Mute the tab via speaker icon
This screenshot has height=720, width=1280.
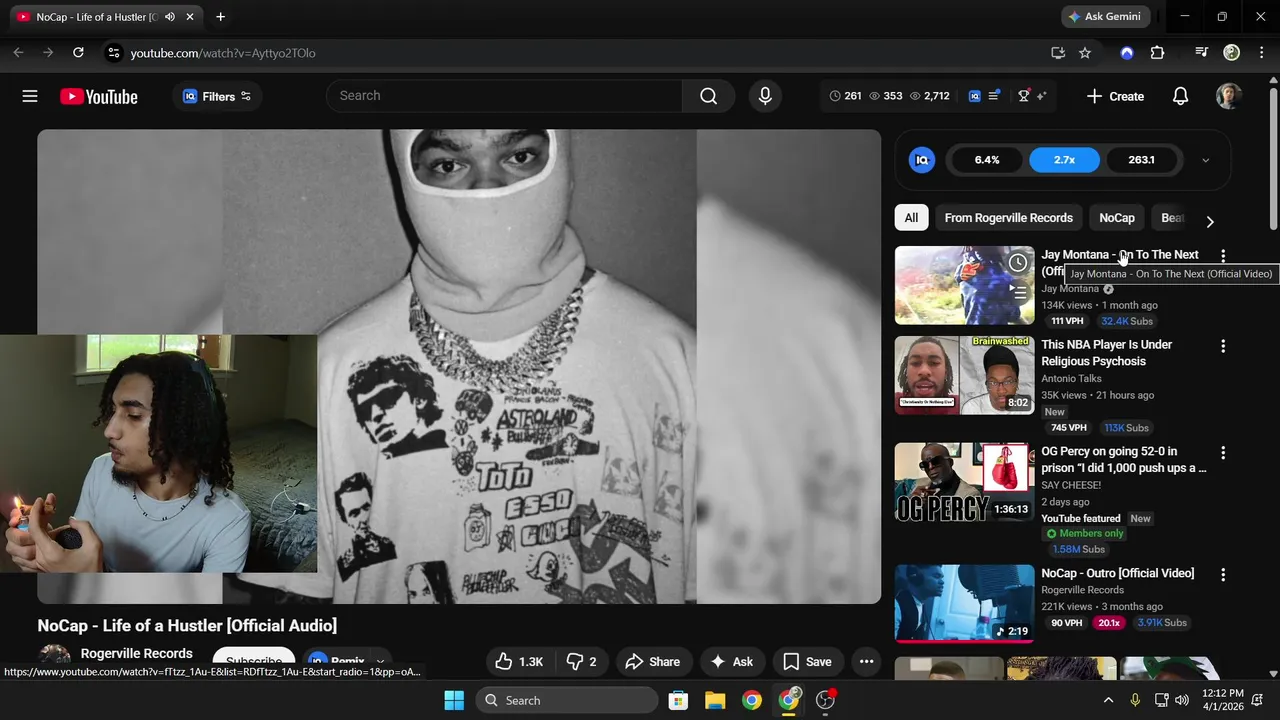(170, 17)
